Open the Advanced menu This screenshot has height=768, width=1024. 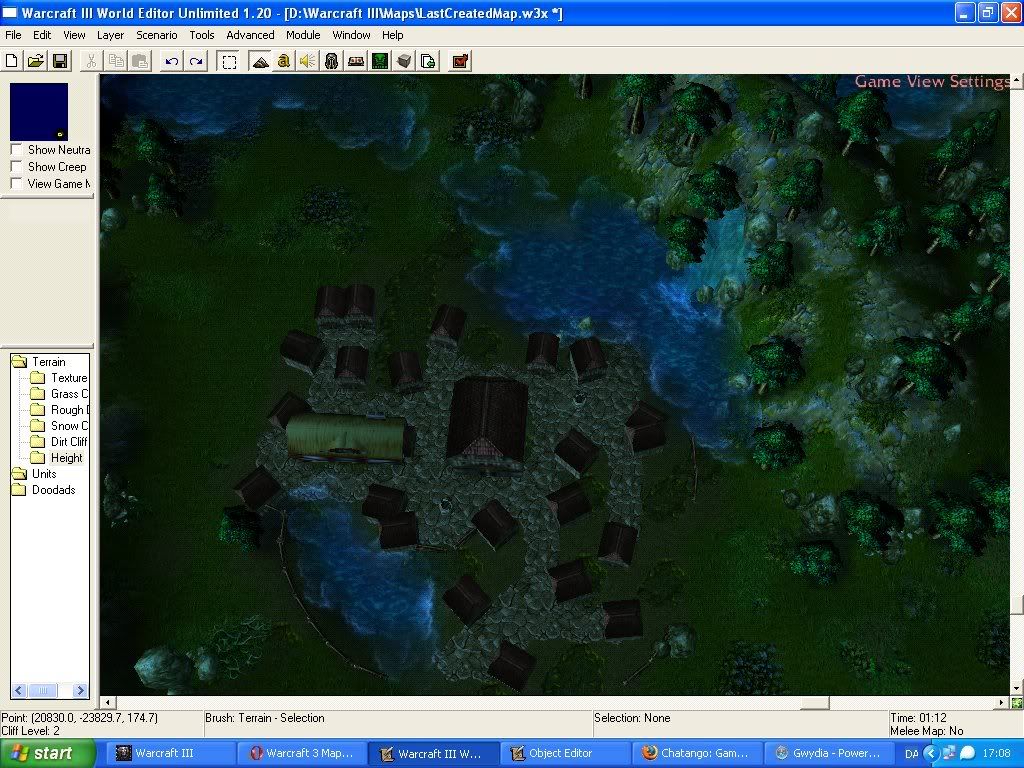[250, 35]
